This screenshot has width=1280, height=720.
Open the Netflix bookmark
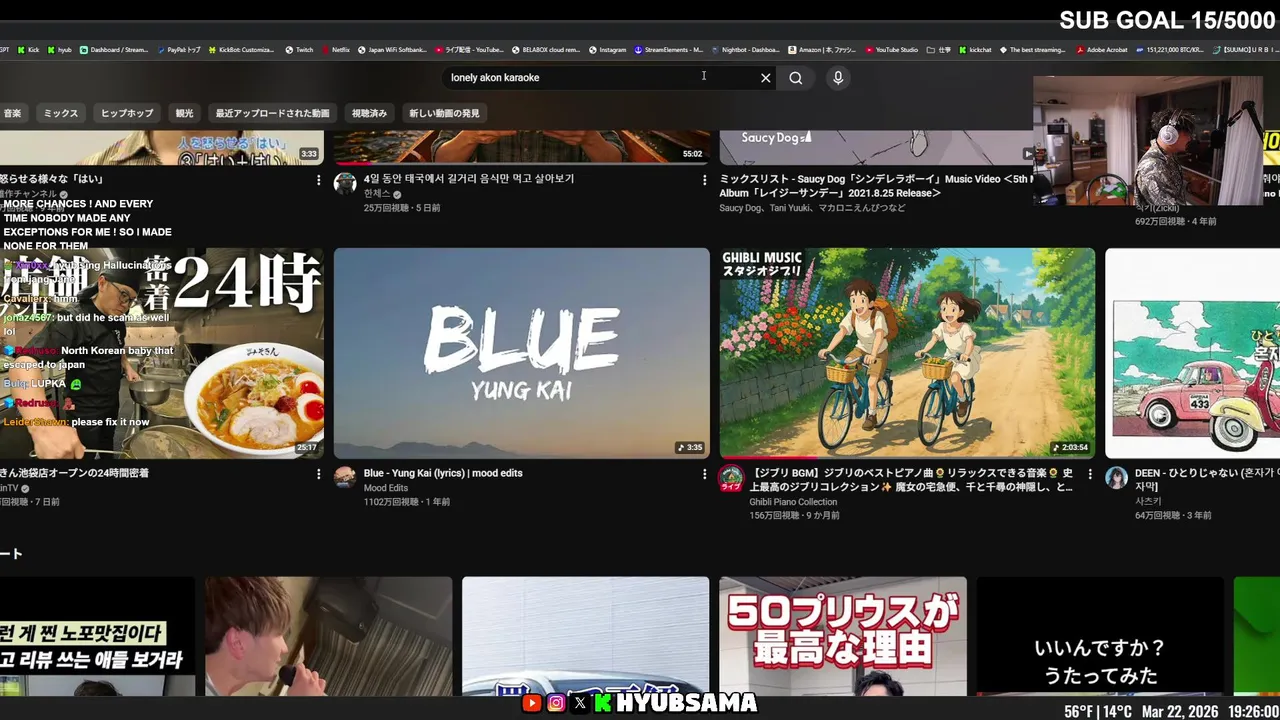[335, 49]
